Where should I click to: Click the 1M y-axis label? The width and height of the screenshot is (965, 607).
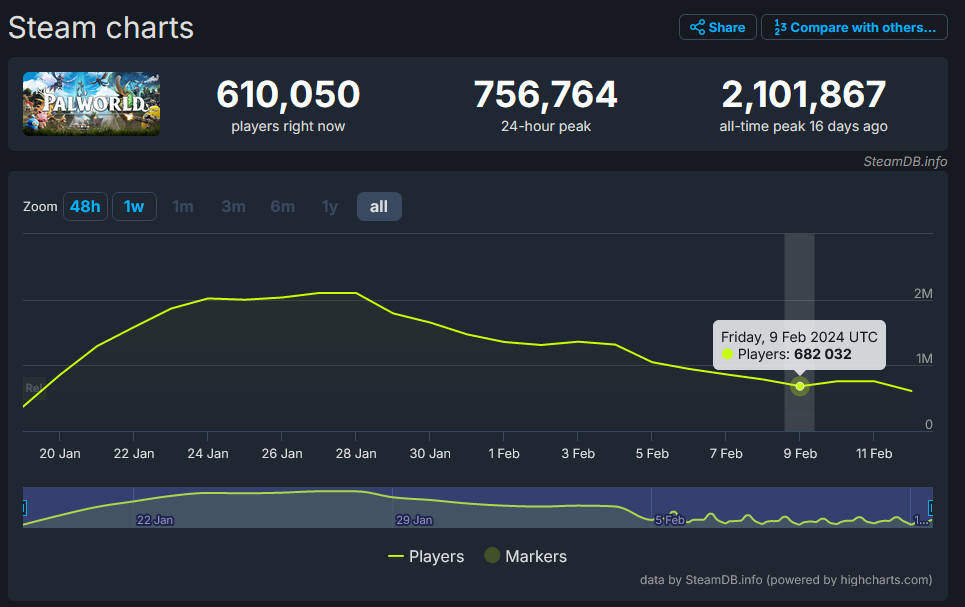click(x=924, y=358)
